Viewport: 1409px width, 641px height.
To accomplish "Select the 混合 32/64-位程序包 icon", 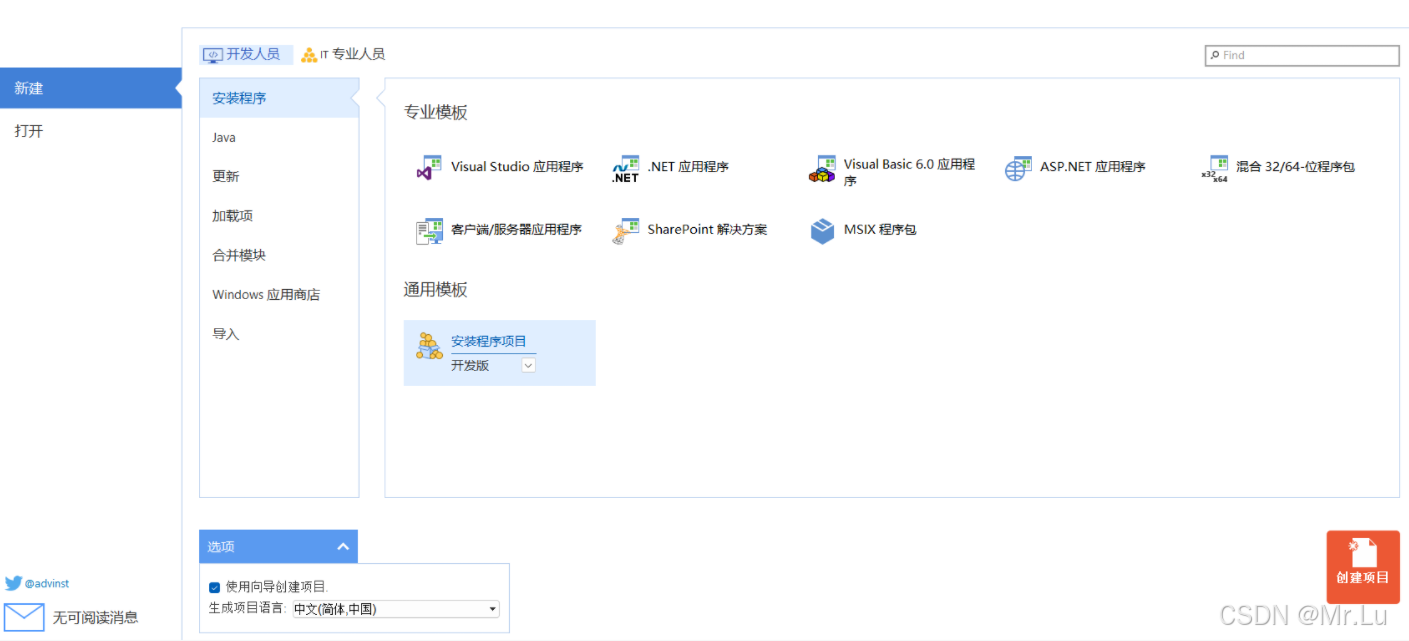I will point(1214,169).
